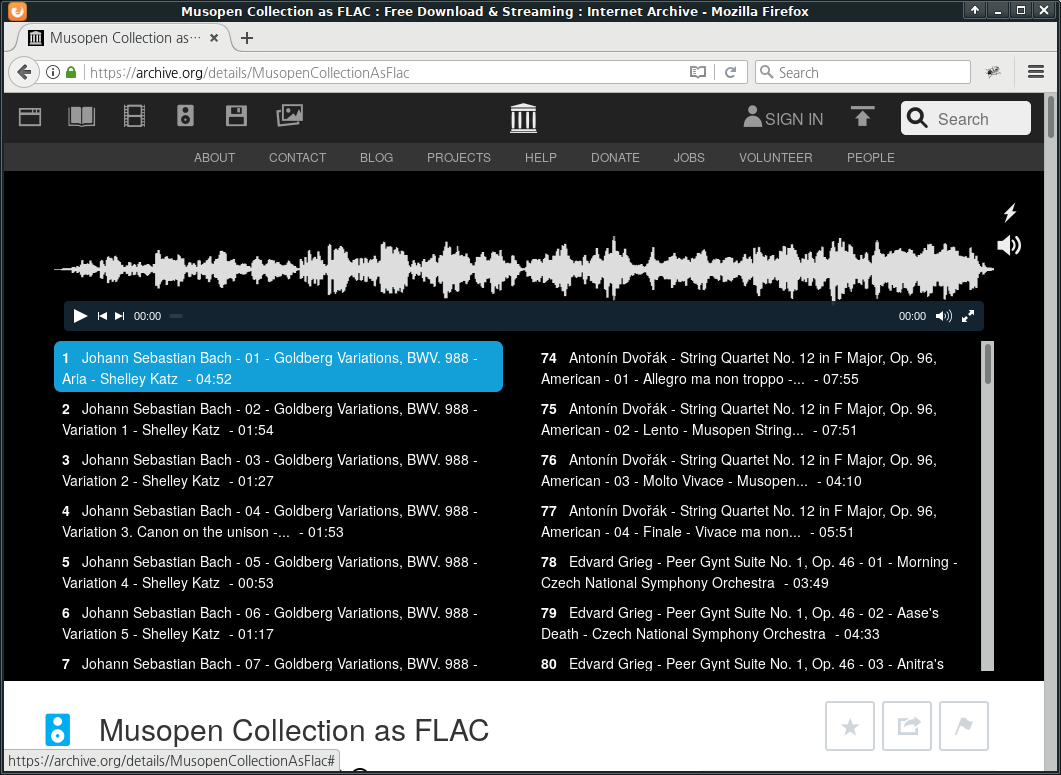Viewport: 1061px width, 775px height.
Task: Open the CONTACT menu item
Action: [298, 158]
